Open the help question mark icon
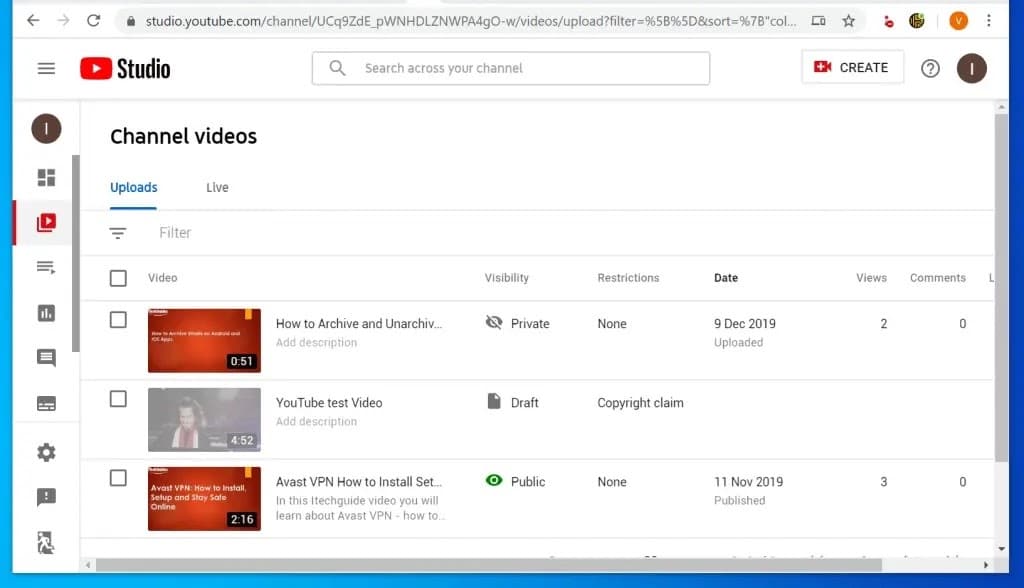 click(930, 68)
